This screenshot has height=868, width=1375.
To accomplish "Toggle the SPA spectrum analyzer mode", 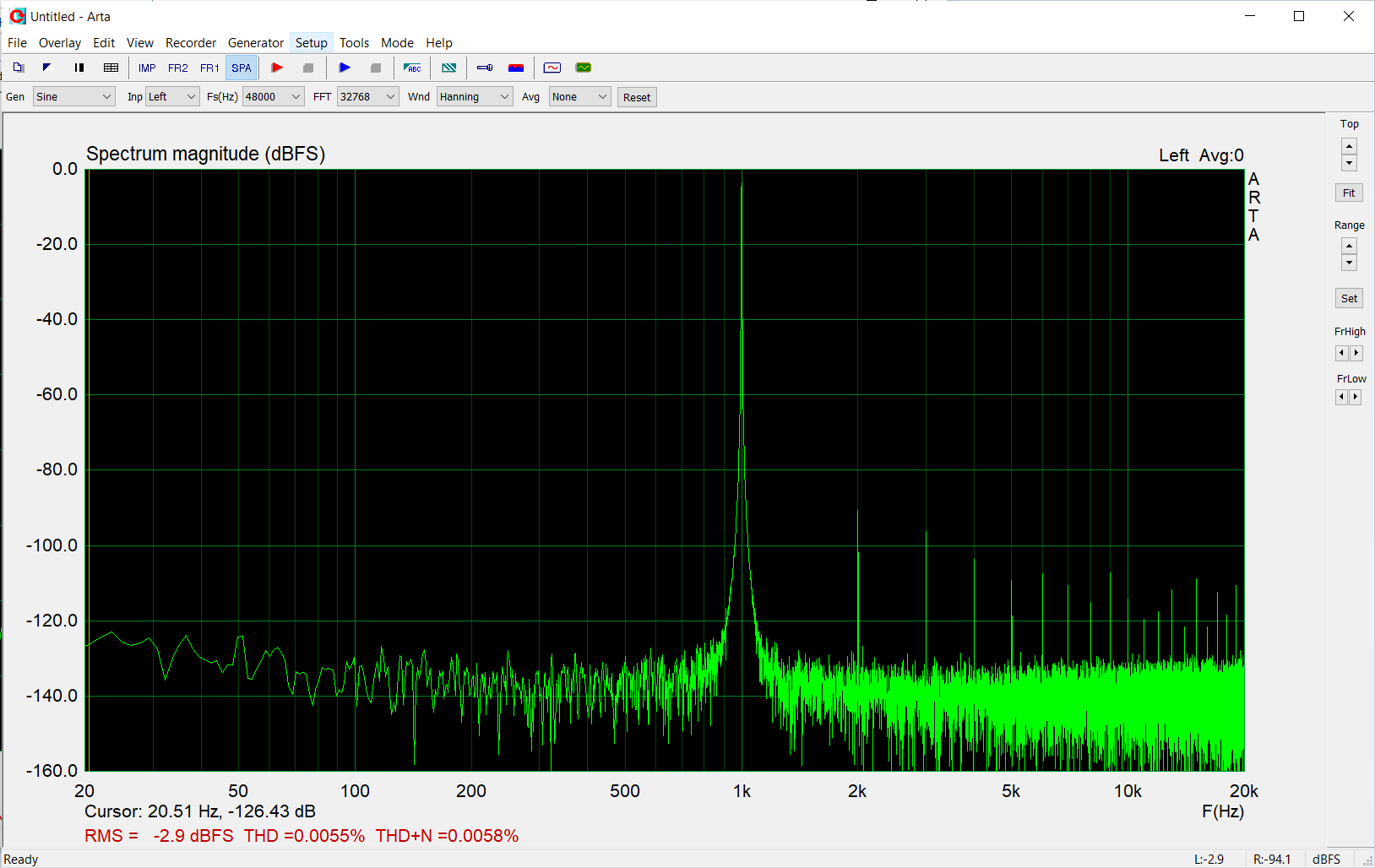I will coord(242,68).
